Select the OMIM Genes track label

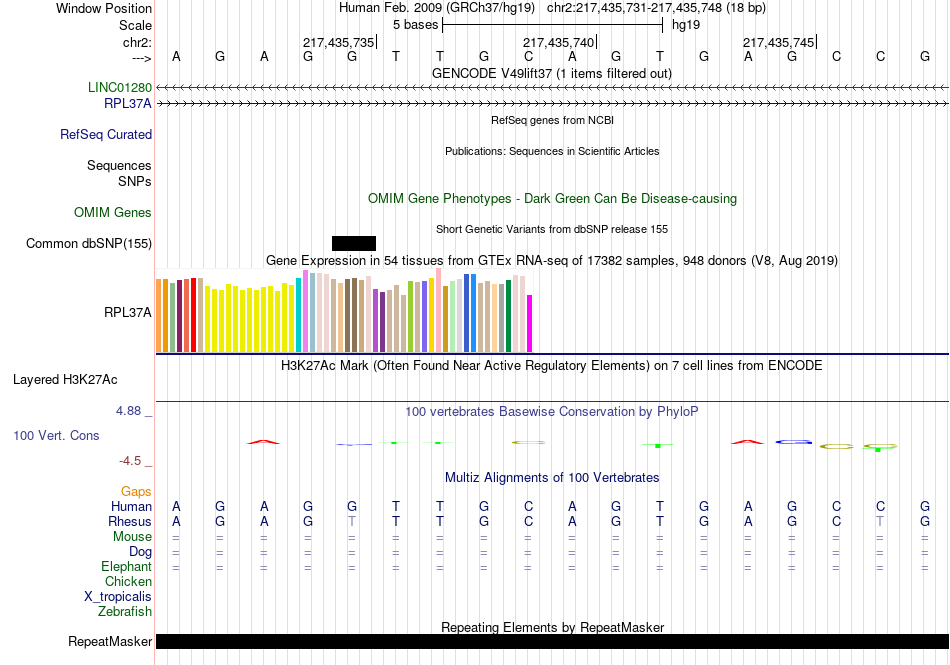113,213
